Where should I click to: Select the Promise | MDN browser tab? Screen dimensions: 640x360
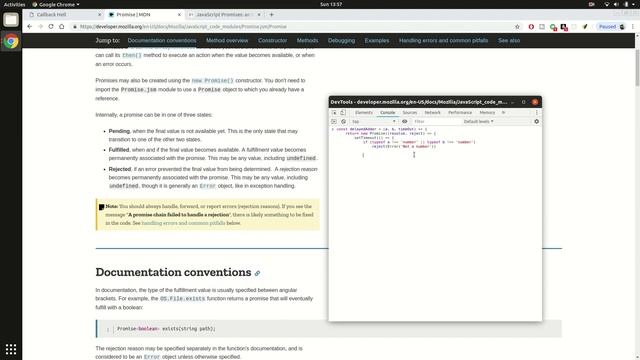click(x=144, y=15)
